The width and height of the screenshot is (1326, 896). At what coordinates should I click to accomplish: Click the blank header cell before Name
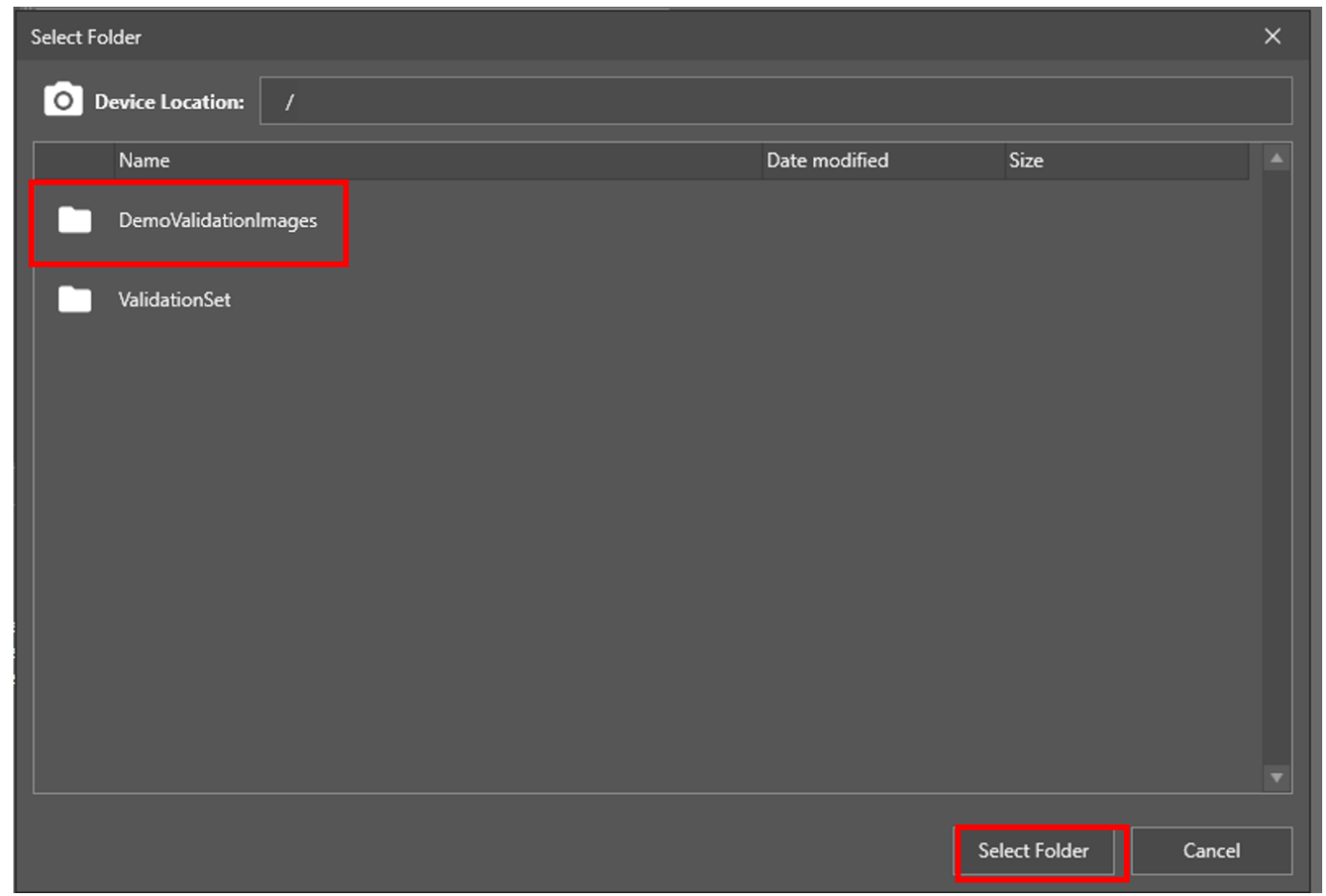tap(74, 161)
